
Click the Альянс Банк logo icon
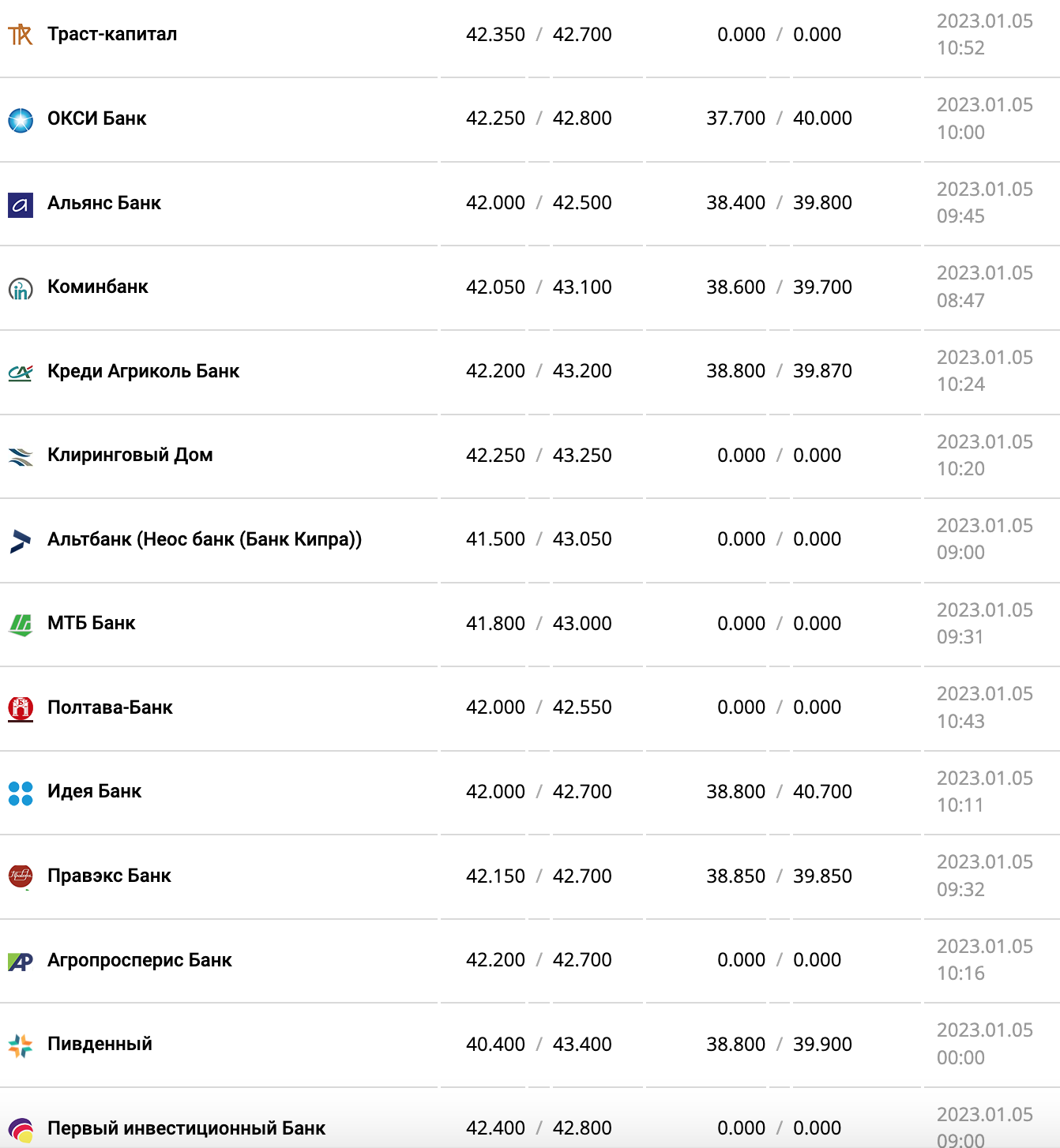point(21,204)
